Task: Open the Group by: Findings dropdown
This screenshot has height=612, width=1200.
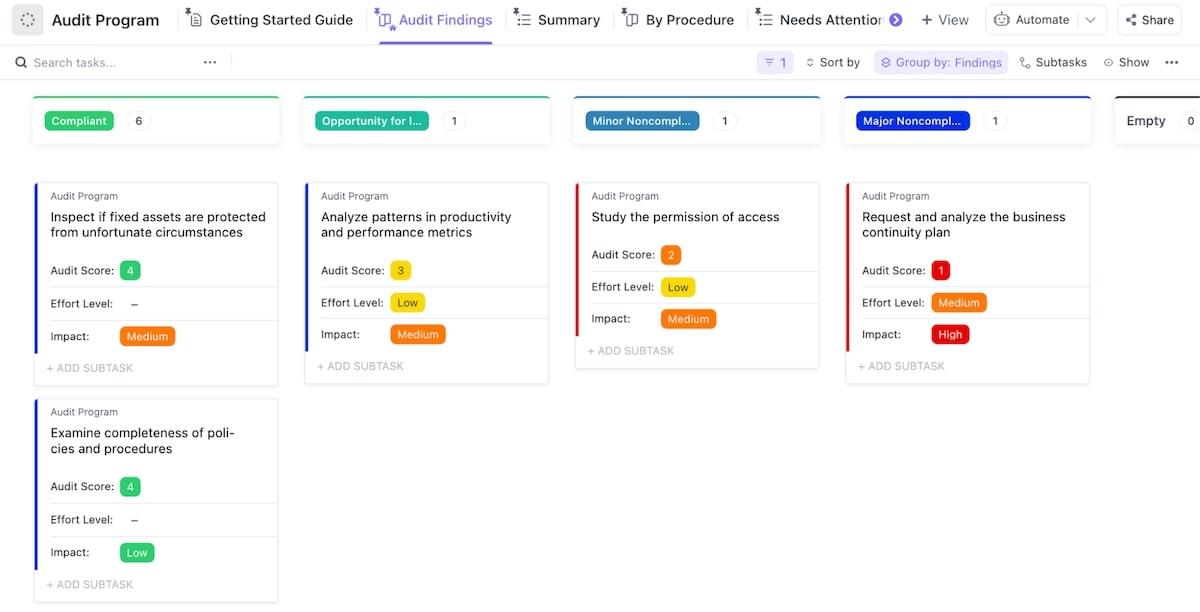Action: click(x=941, y=62)
